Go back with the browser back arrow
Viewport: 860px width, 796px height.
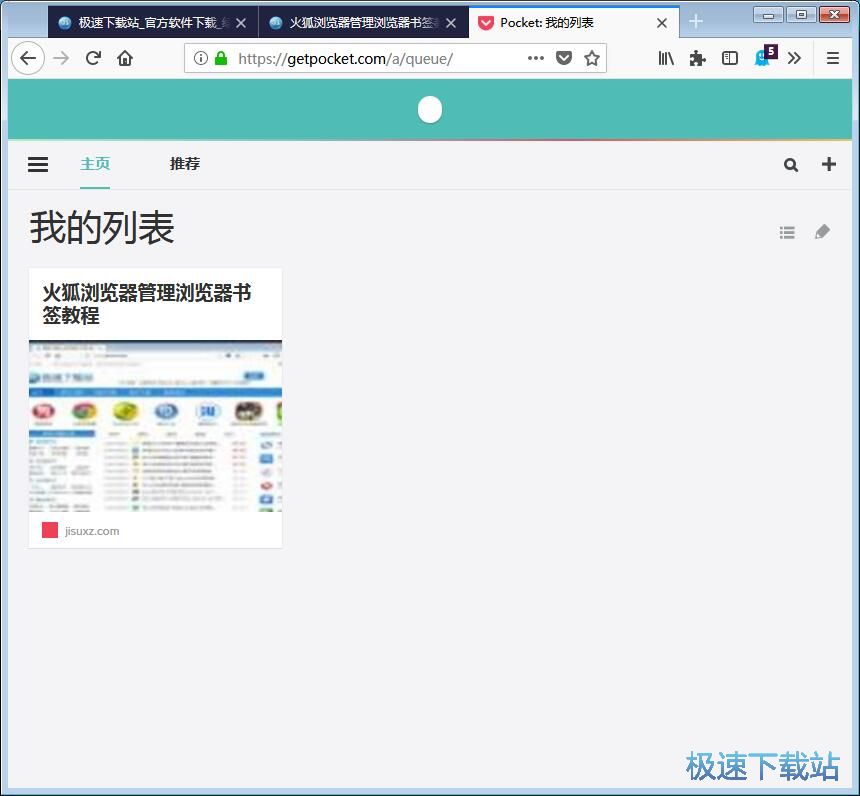click(27, 58)
